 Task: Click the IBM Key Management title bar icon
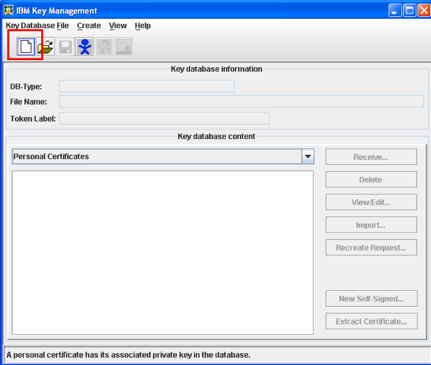[8, 10]
